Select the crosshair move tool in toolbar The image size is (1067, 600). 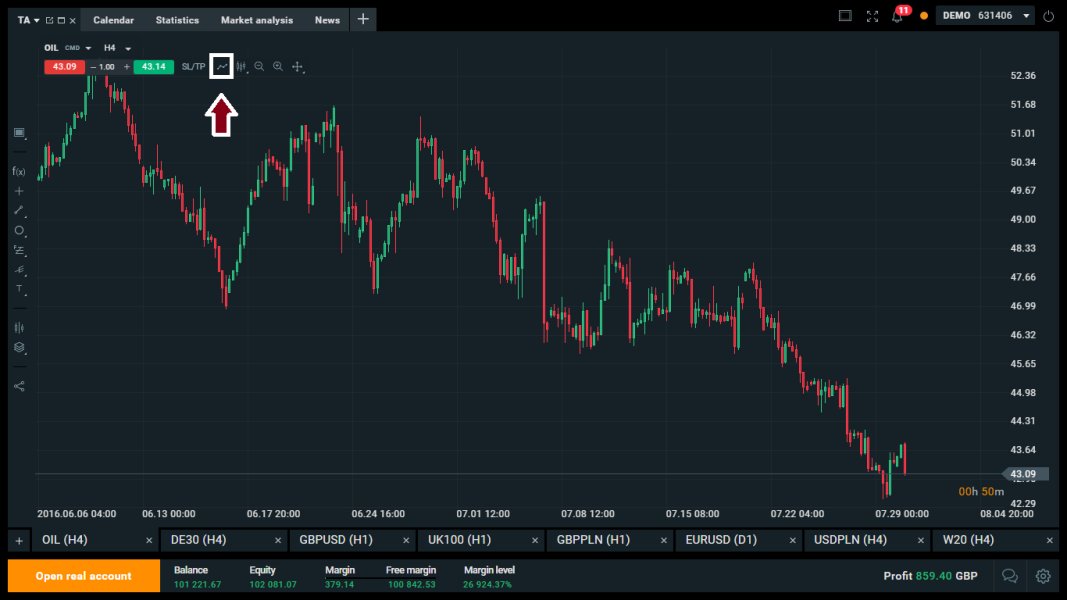click(x=297, y=66)
